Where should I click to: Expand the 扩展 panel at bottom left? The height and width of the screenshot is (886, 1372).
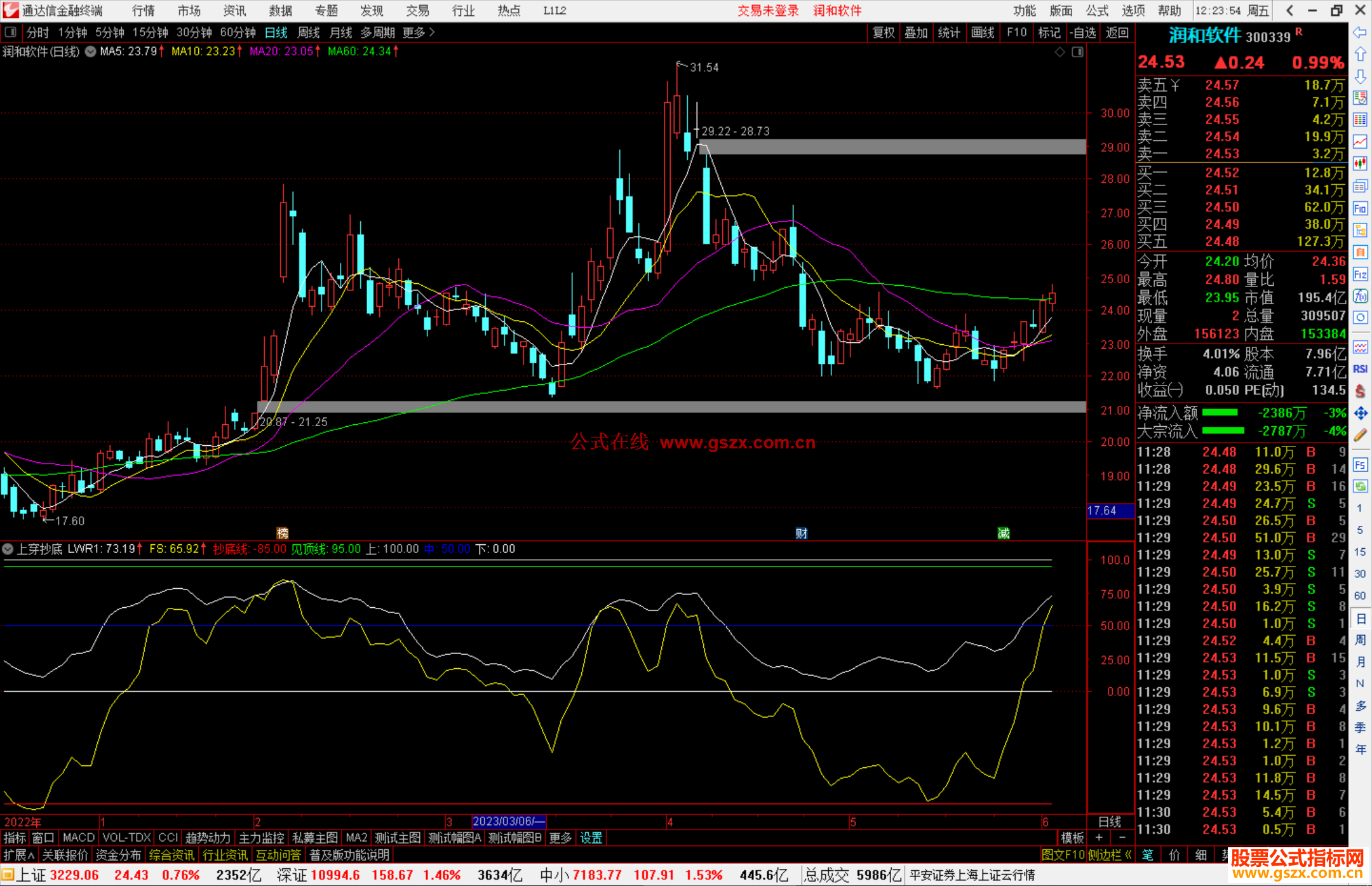pyautogui.click(x=19, y=855)
